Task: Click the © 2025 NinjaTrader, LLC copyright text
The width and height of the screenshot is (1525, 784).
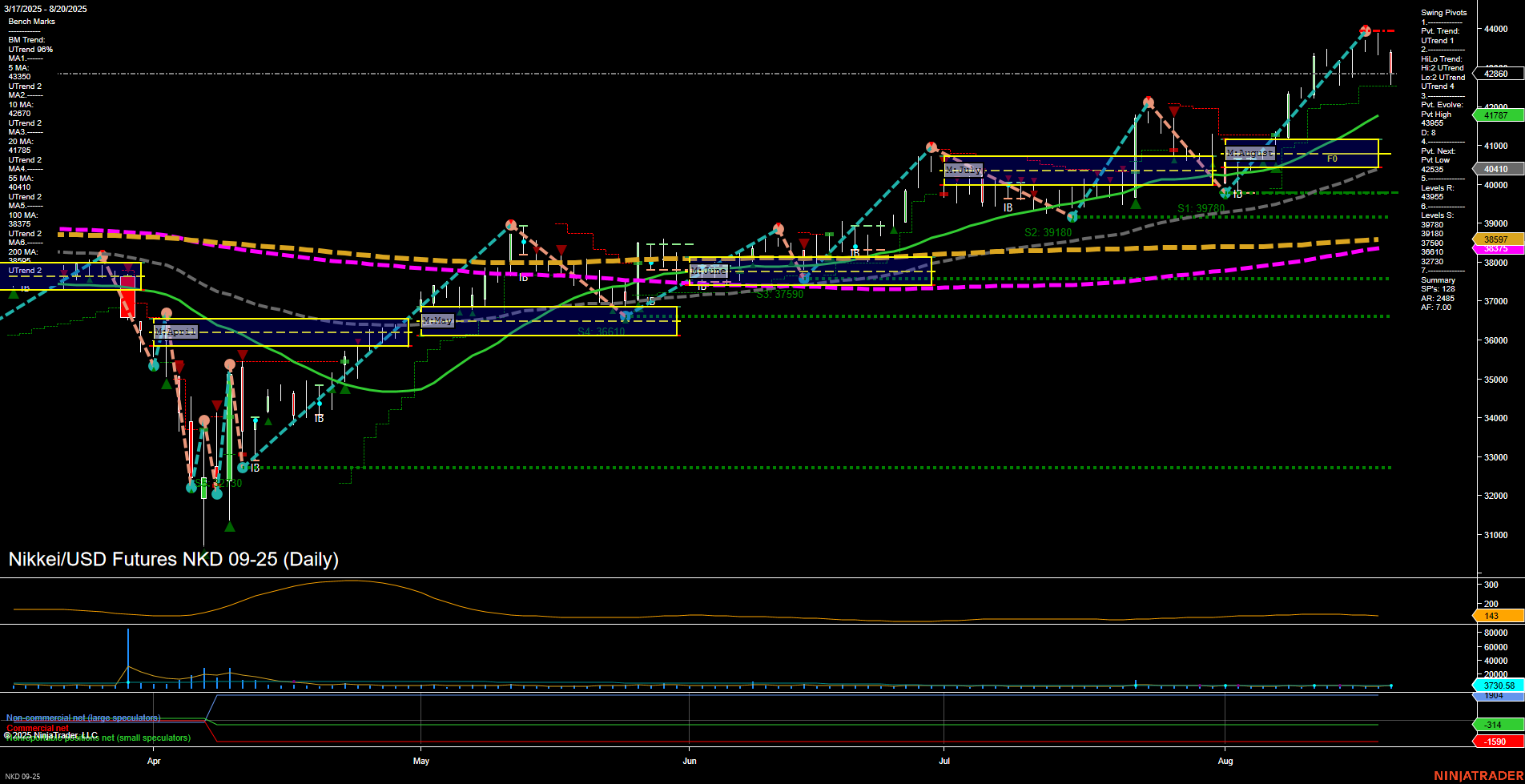Action: 51,734
